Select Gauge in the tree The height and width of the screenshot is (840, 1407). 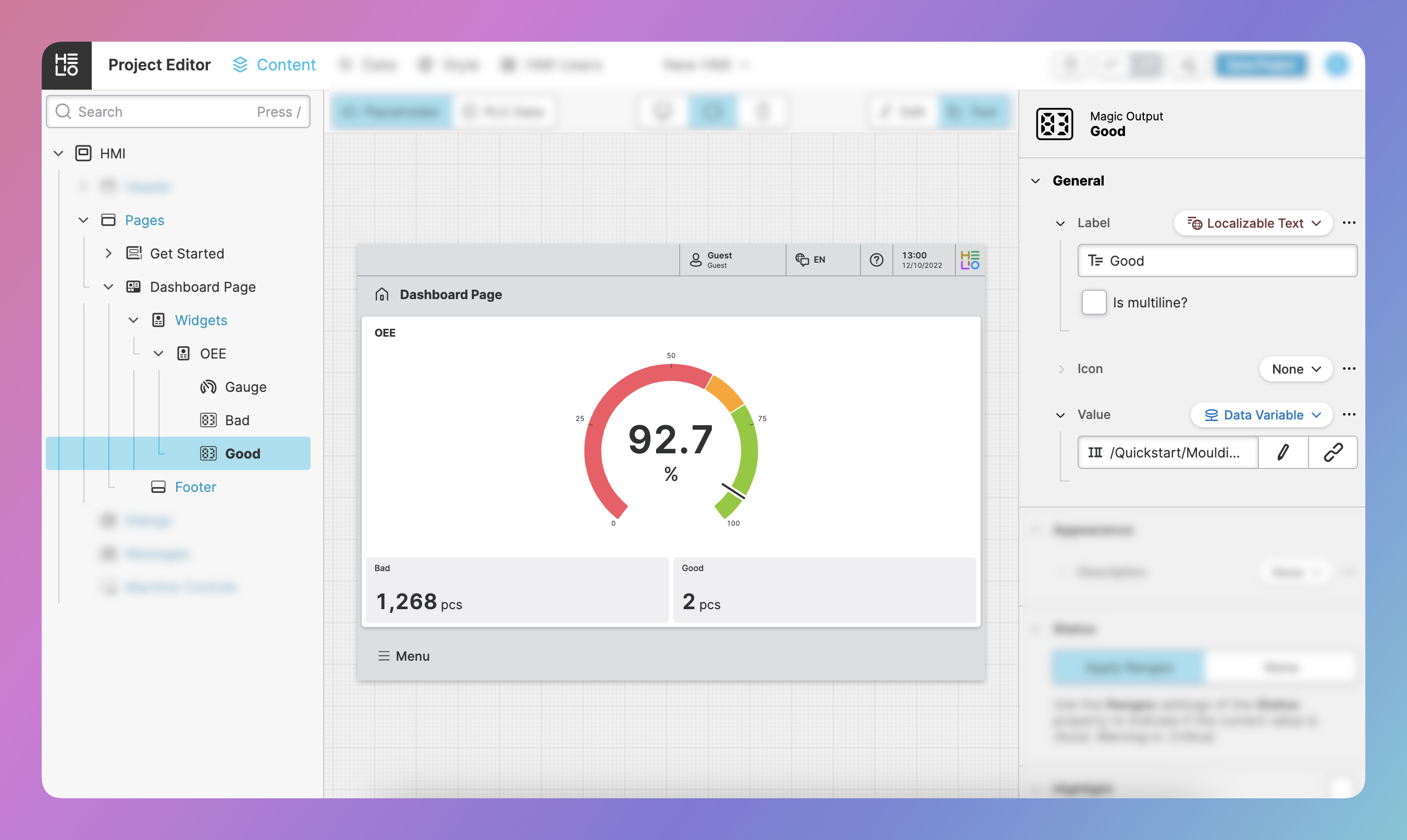click(245, 387)
